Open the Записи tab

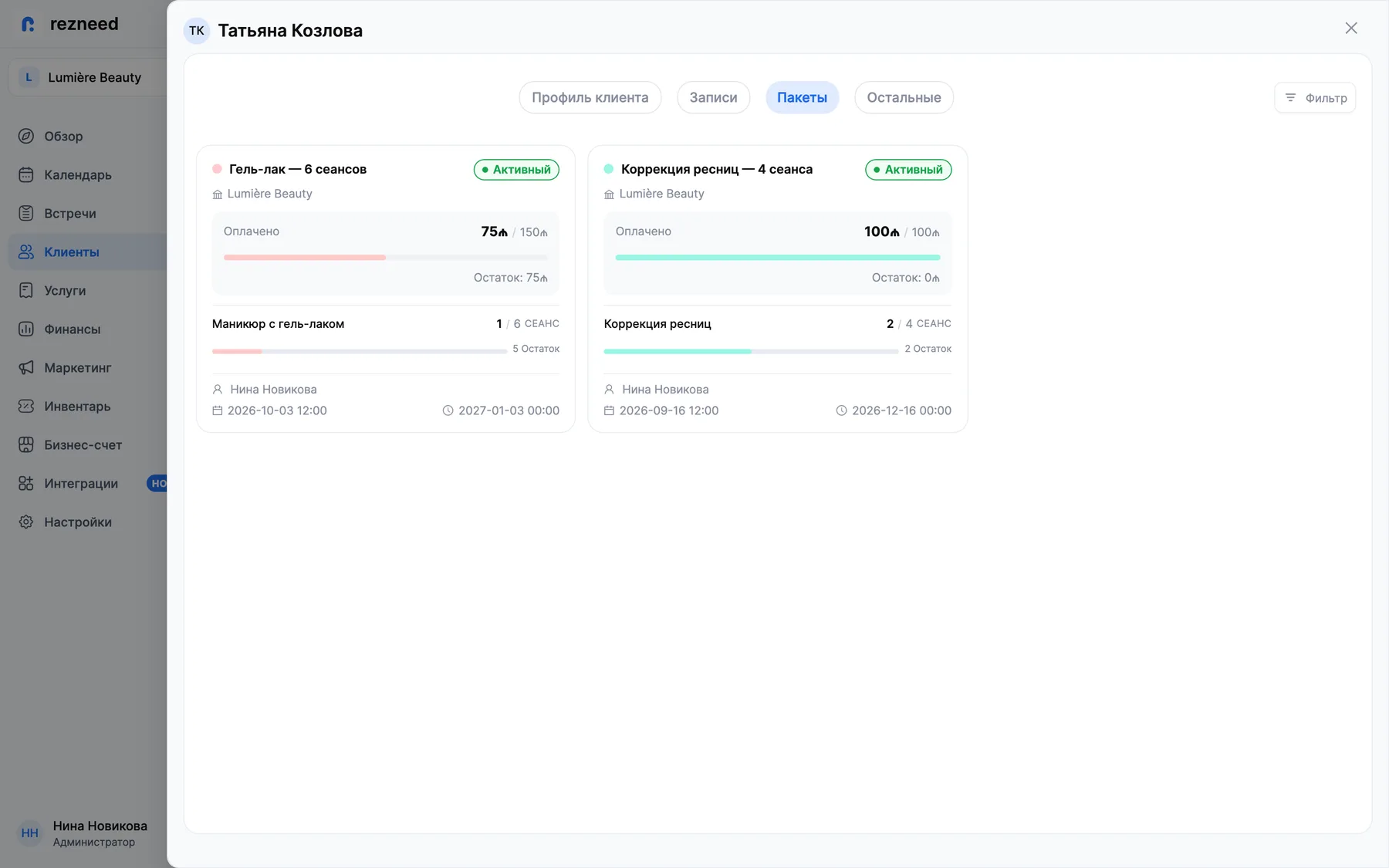point(714,97)
